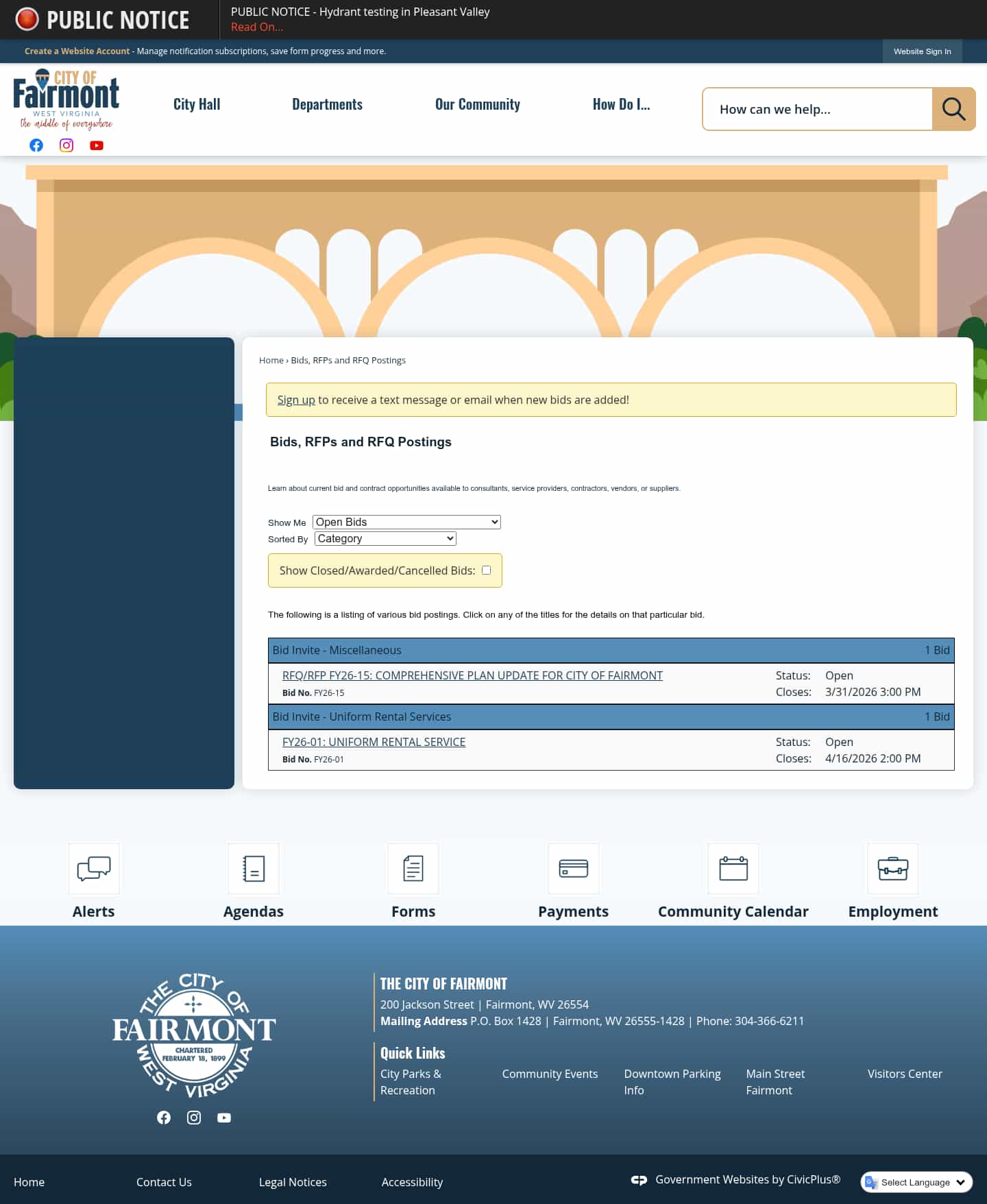Click Create a Website Account link

point(77,51)
